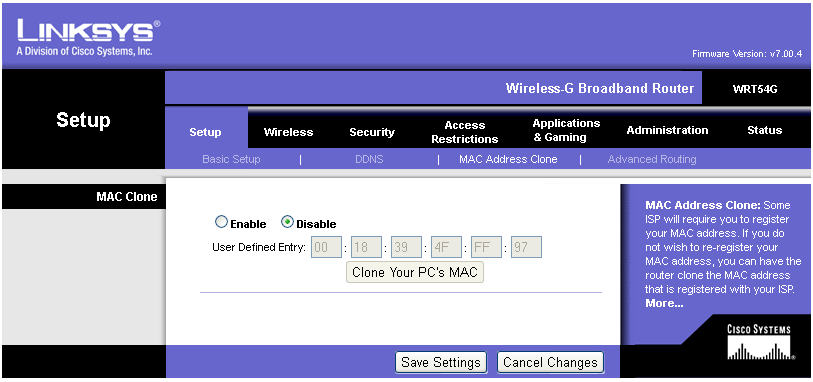The width and height of the screenshot is (813, 382).
Task: Click Clone Your PC's MAC button
Action: point(415,272)
